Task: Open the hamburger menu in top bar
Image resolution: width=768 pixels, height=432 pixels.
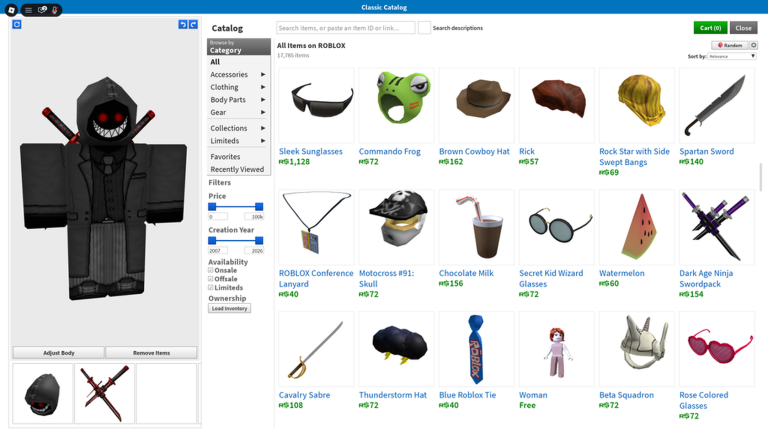Action: [28, 10]
